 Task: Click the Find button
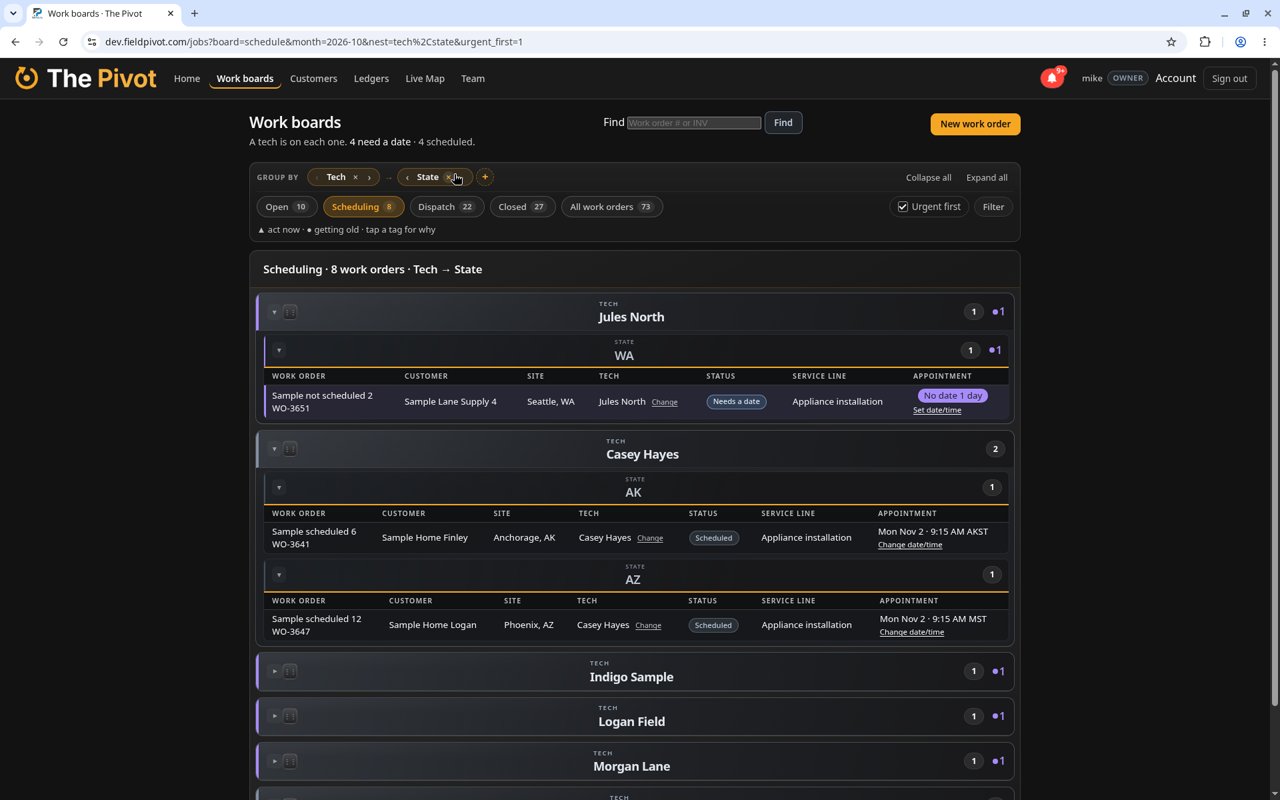point(783,123)
